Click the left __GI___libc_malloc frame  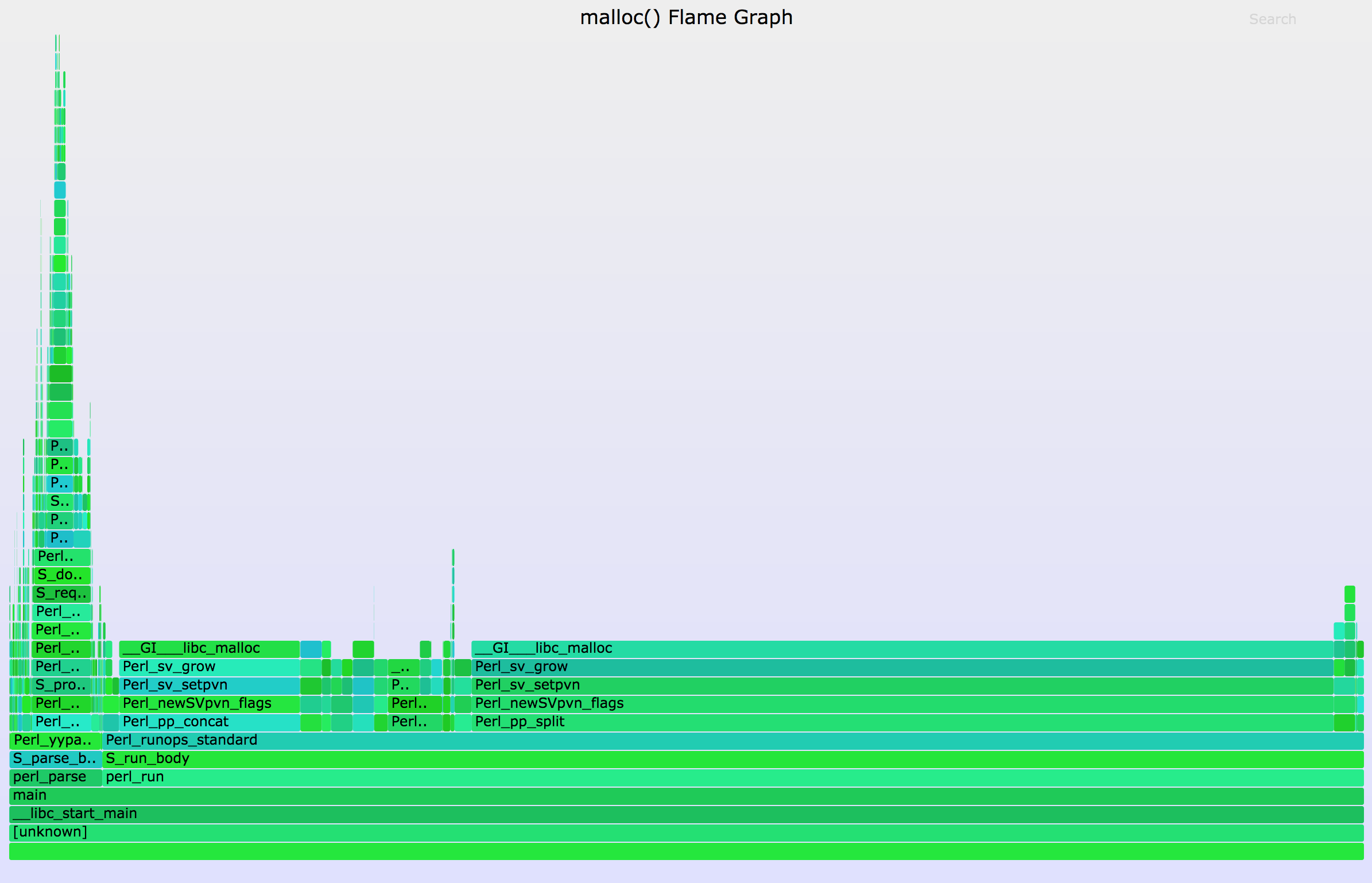[x=210, y=649]
